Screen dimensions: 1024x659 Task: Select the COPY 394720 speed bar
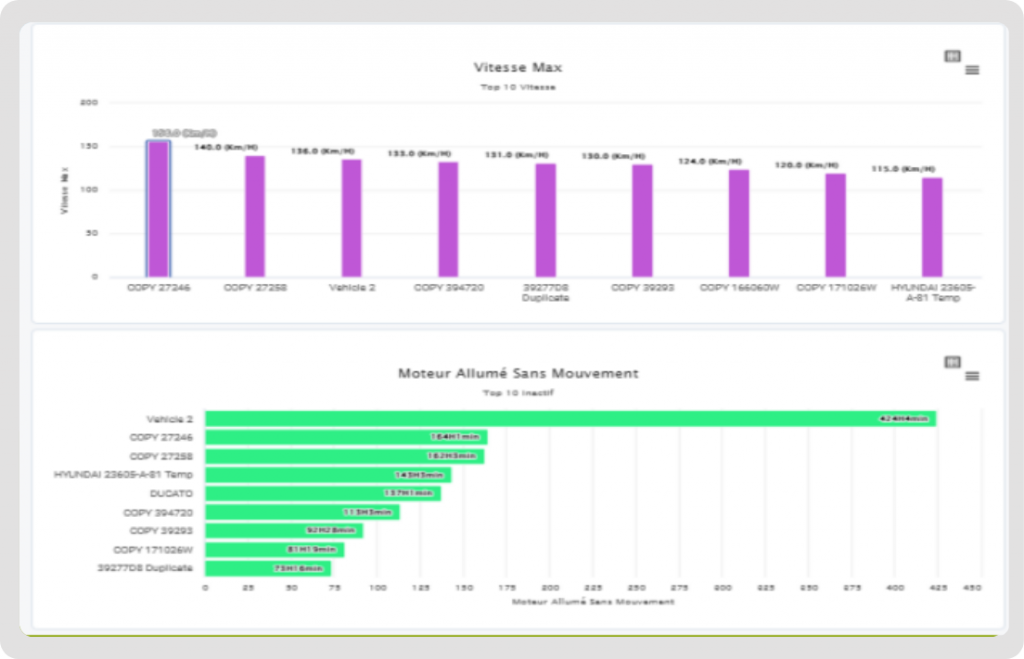click(x=448, y=219)
